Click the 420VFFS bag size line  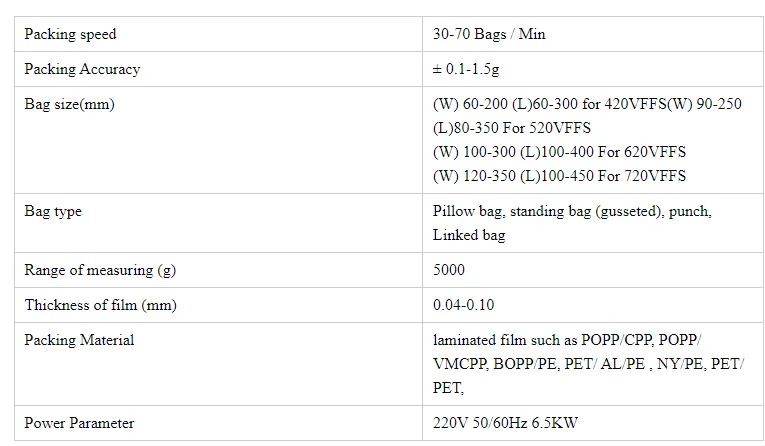pyautogui.click(x=587, y=105)
